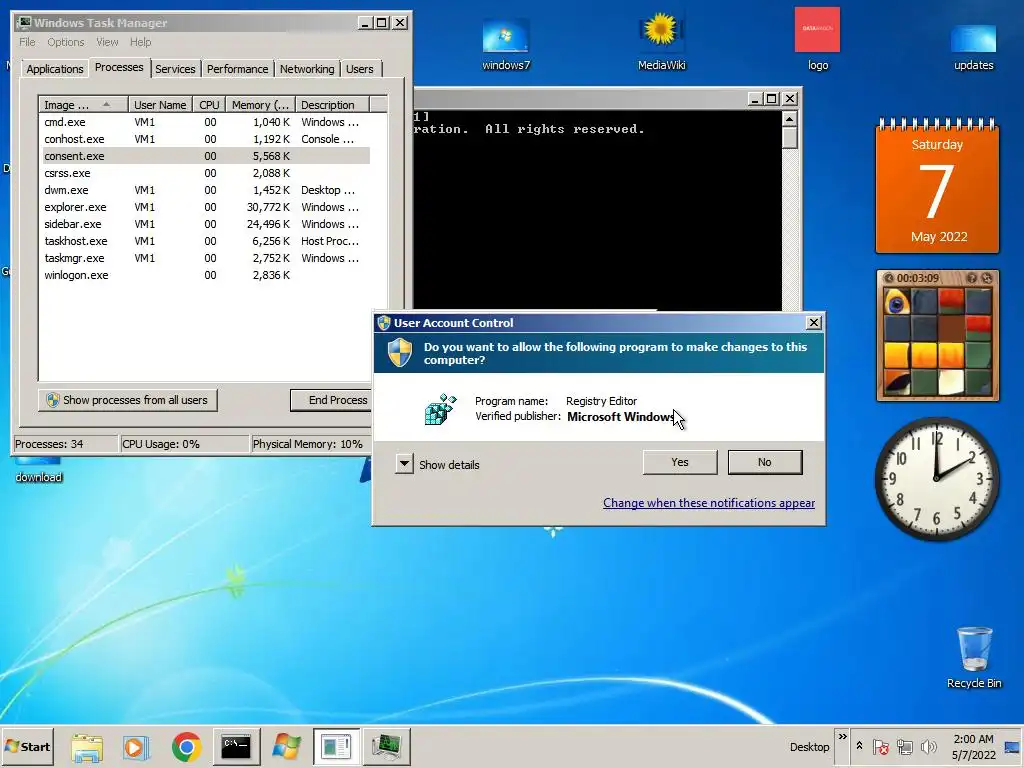Open the windows7 desktop icon
The image size is (1024, 768).
(x=505, y=43)
